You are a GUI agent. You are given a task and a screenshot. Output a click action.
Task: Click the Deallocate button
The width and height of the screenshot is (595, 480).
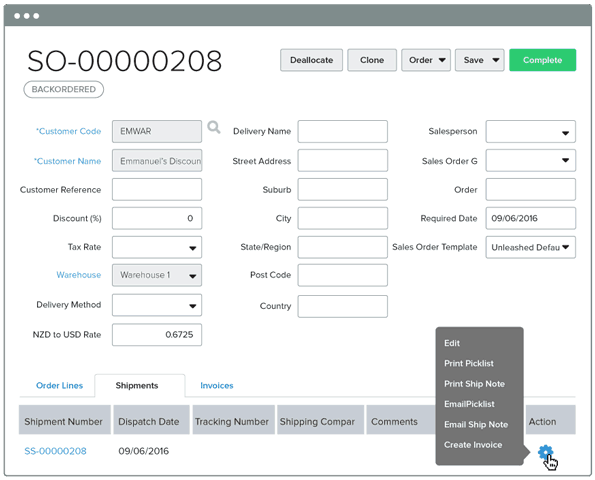[312, 60]
